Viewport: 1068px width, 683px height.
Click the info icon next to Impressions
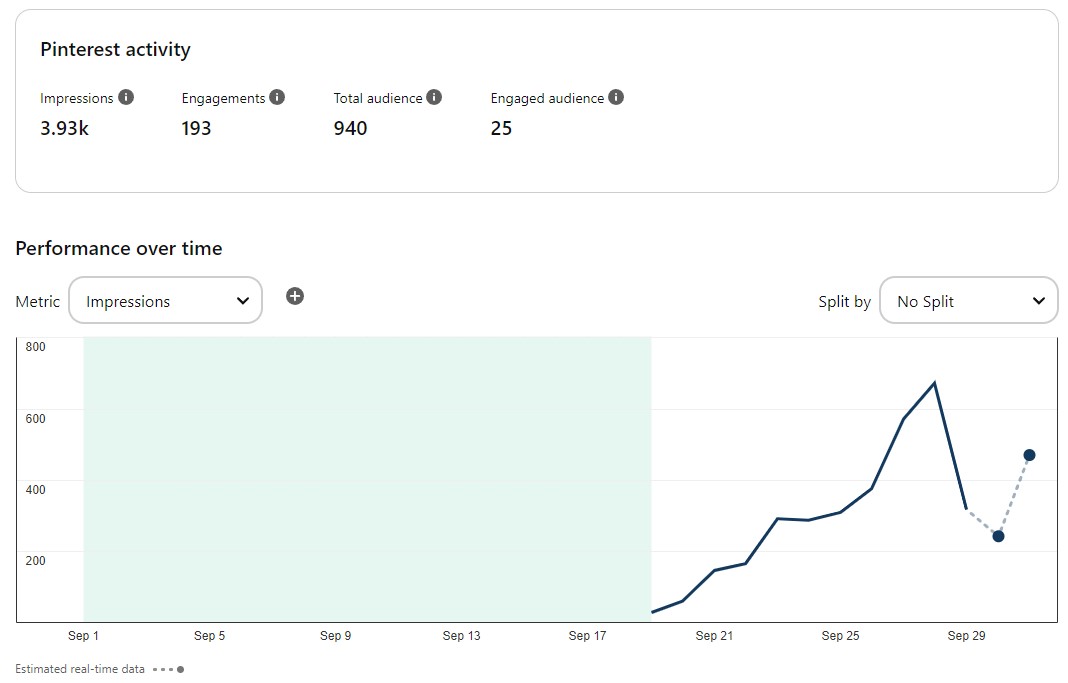[x=126, y=97]
